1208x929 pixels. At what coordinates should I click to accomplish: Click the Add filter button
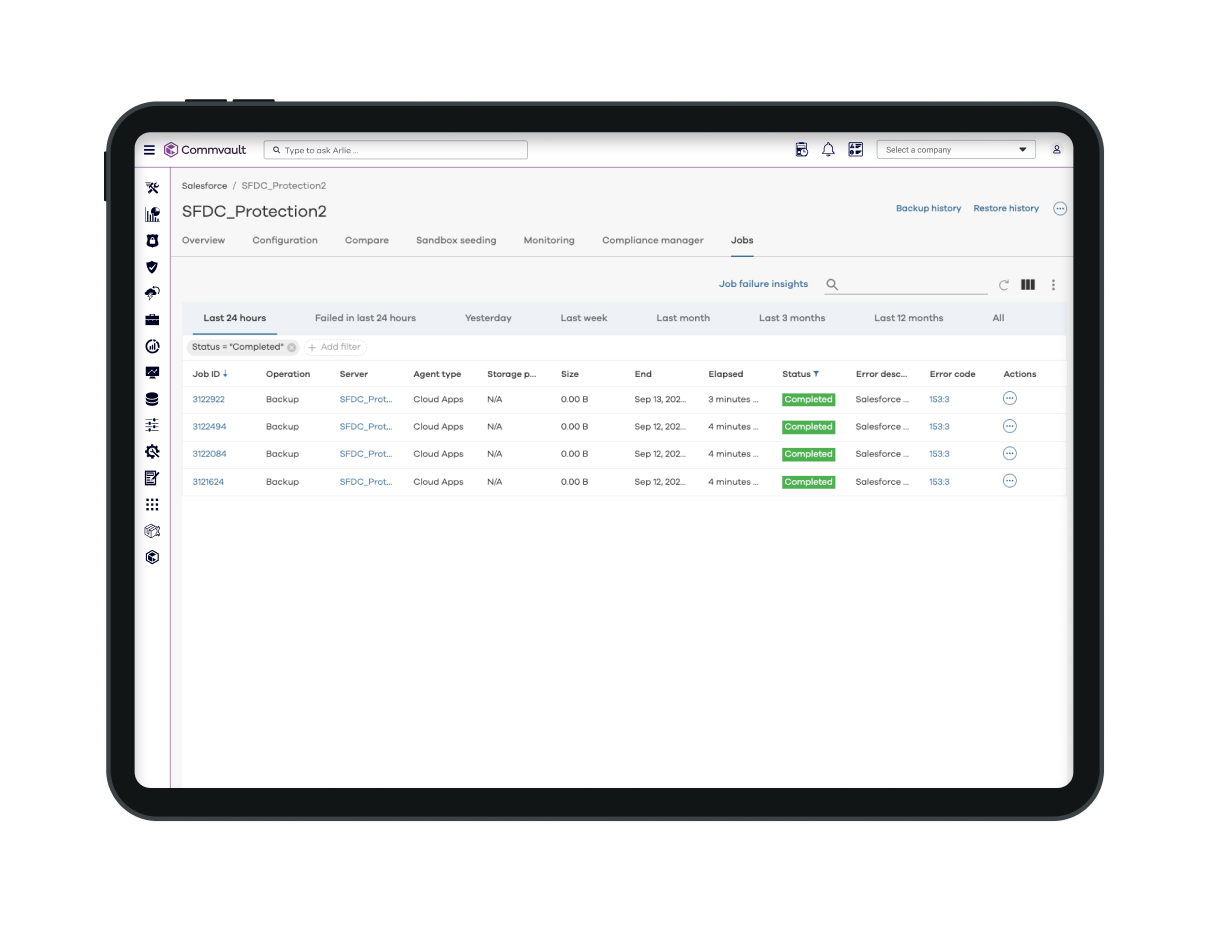pyautogui.click(x=335, y=347)
